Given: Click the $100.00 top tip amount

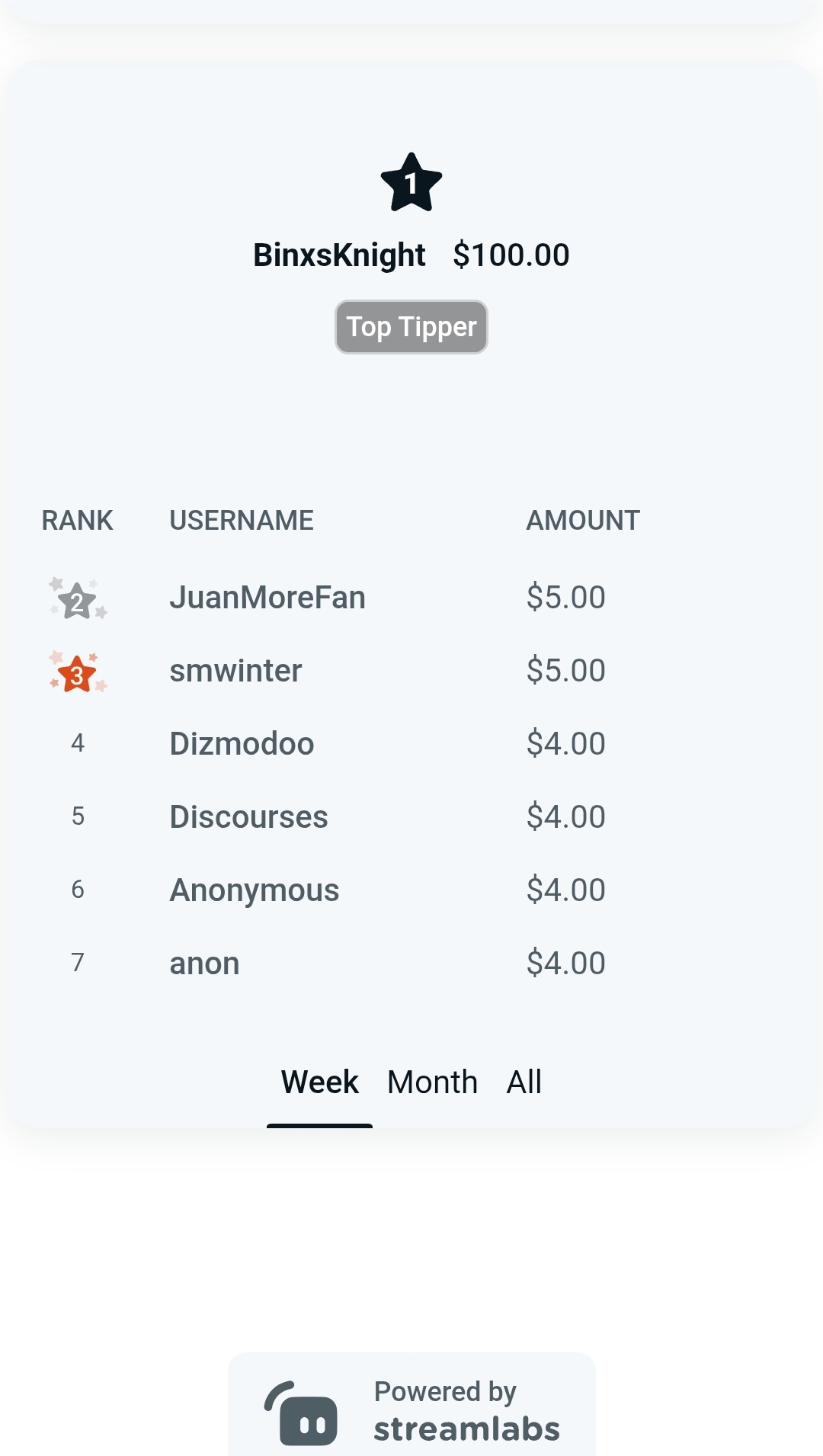Looking at the screenshot, I should click(x=511, y=255).
